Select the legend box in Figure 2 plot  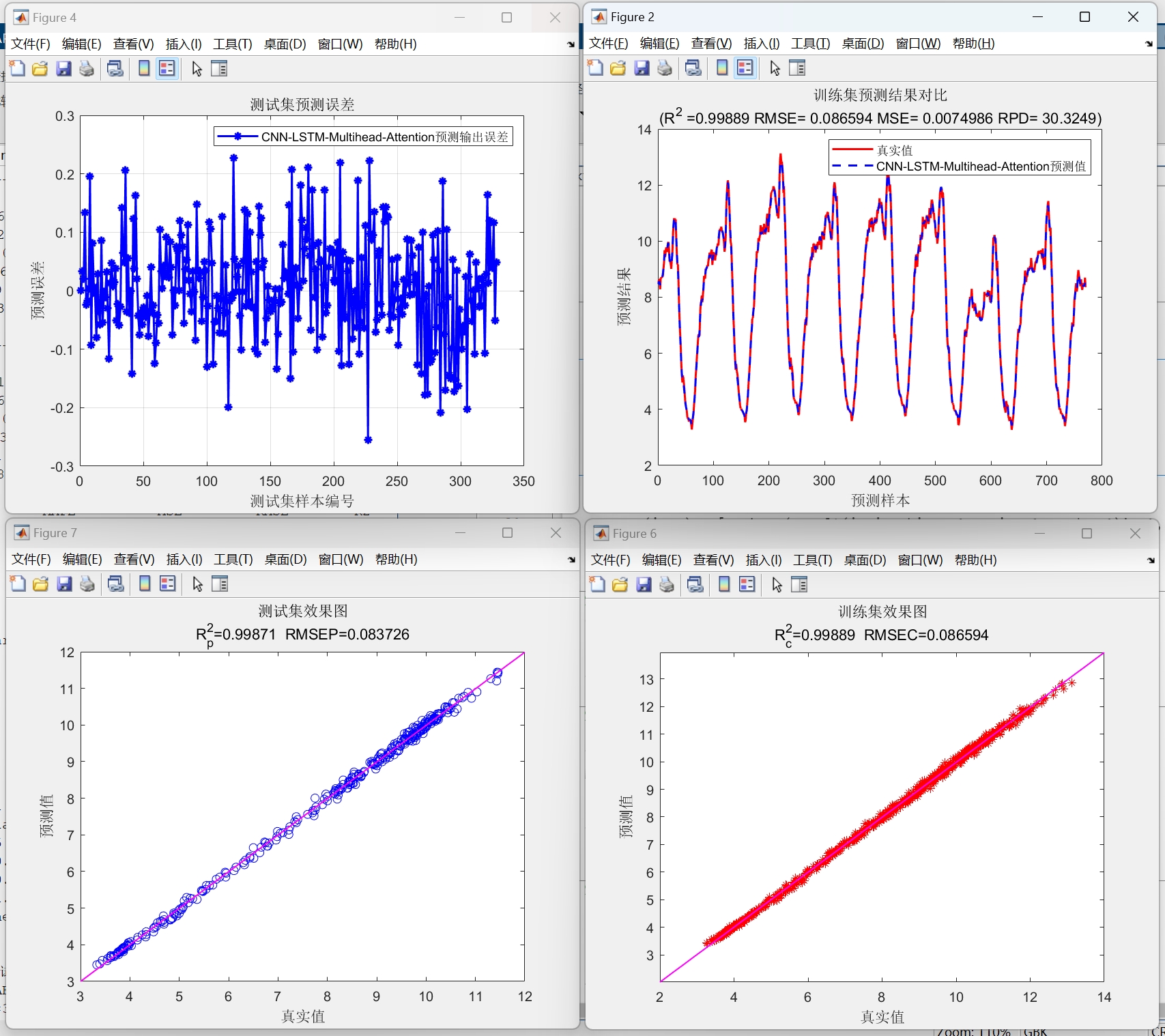click(959, 157)
